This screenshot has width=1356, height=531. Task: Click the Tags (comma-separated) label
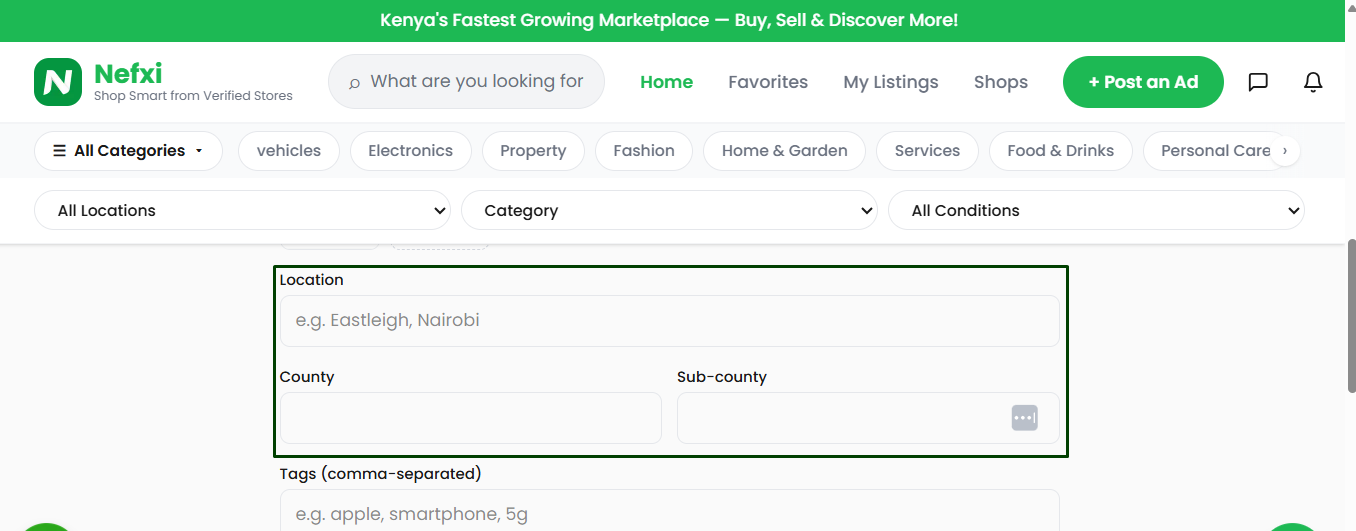pyautogui.click(x=380, y=474)
